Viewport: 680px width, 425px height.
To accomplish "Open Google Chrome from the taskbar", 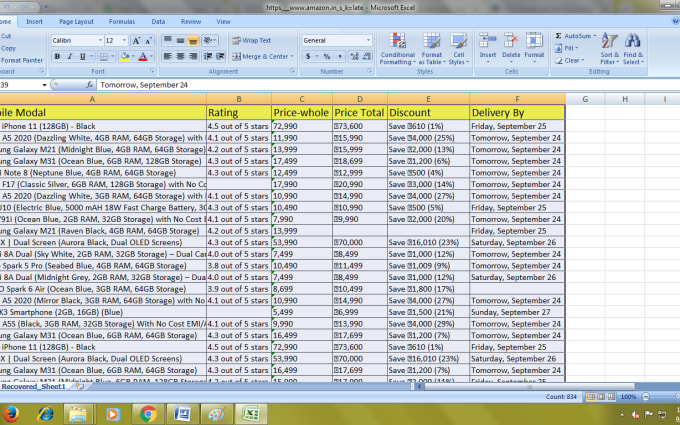I will pos(148,414).
